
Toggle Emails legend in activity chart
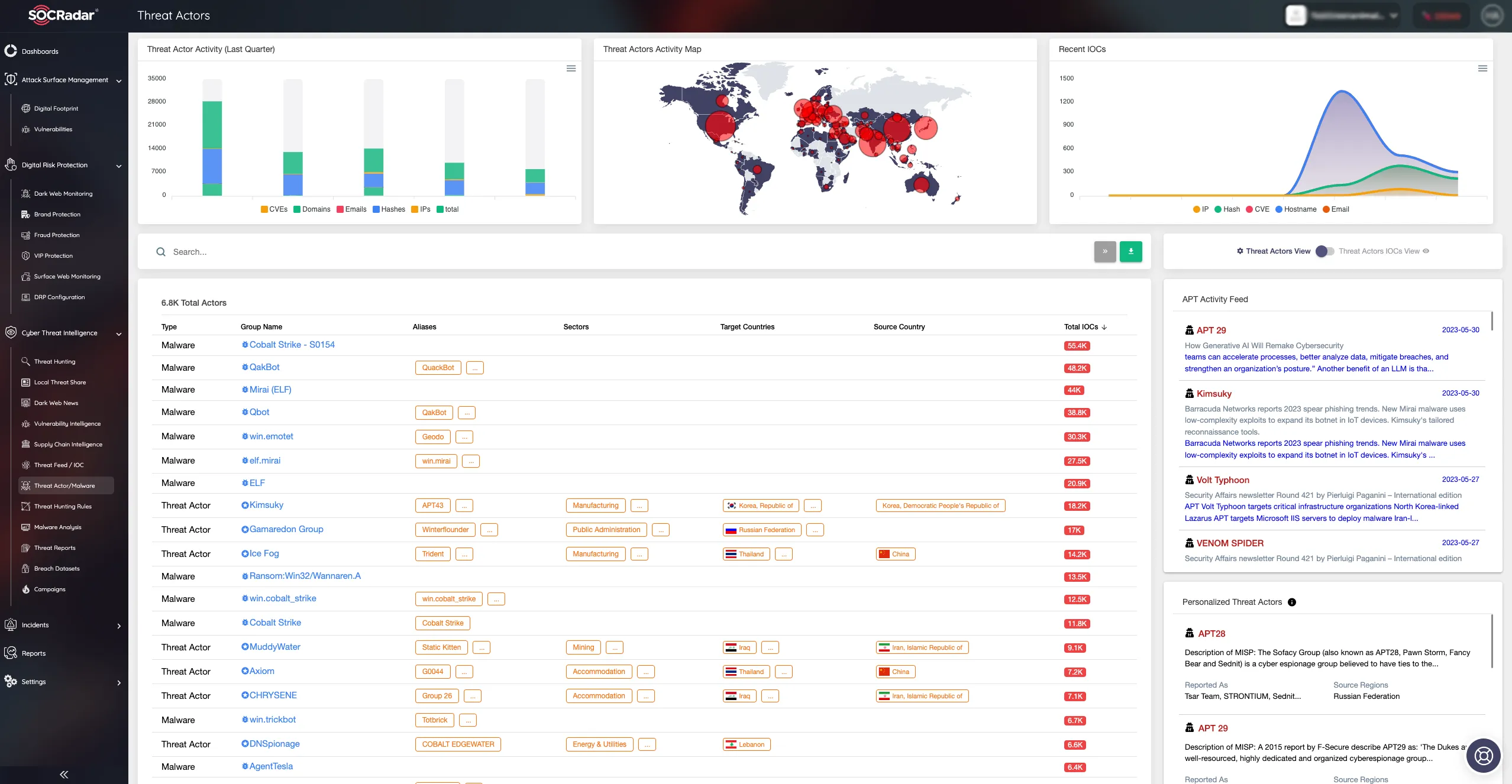[x=351, y=209]
